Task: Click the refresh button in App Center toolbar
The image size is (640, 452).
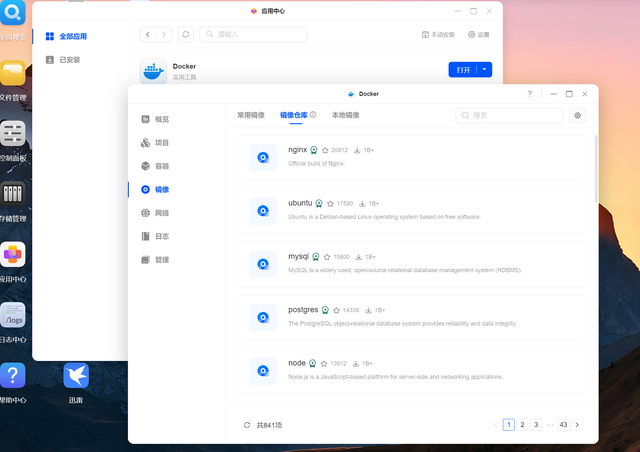Action: 186,34
